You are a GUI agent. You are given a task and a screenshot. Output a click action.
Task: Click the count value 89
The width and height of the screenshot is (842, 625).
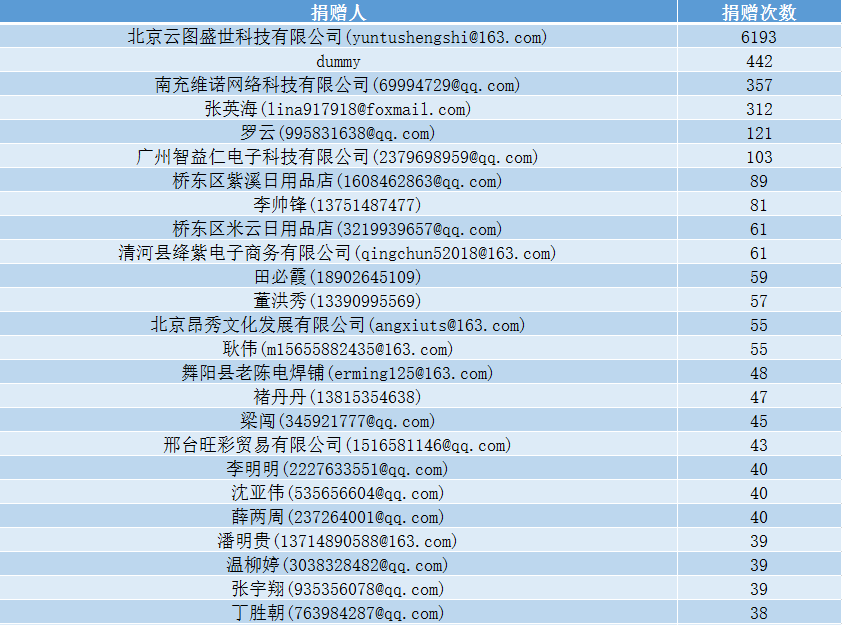(759, 181)
